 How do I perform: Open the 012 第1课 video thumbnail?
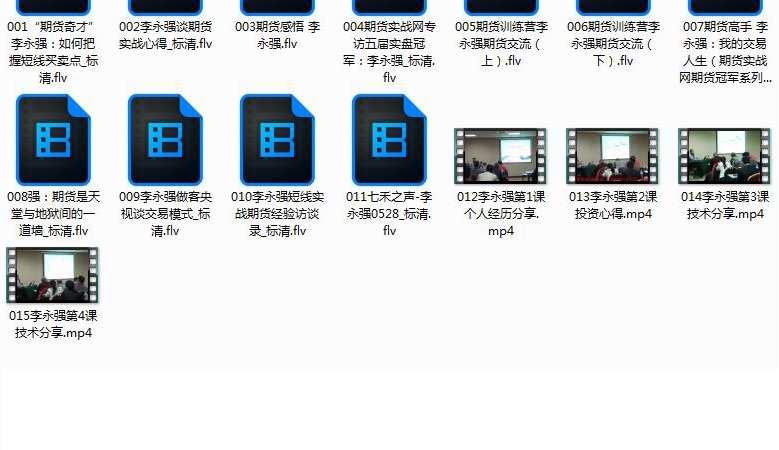pos(501,155)
